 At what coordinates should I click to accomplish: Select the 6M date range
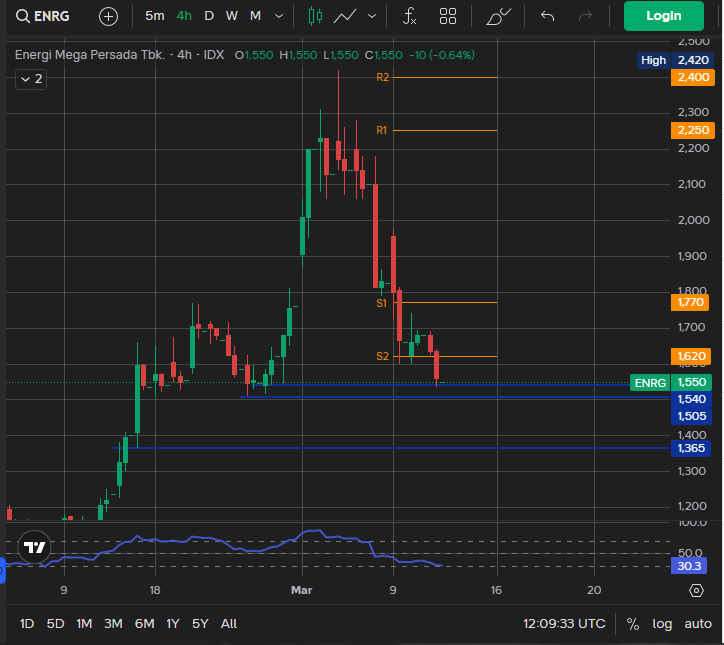click(144, 624)
